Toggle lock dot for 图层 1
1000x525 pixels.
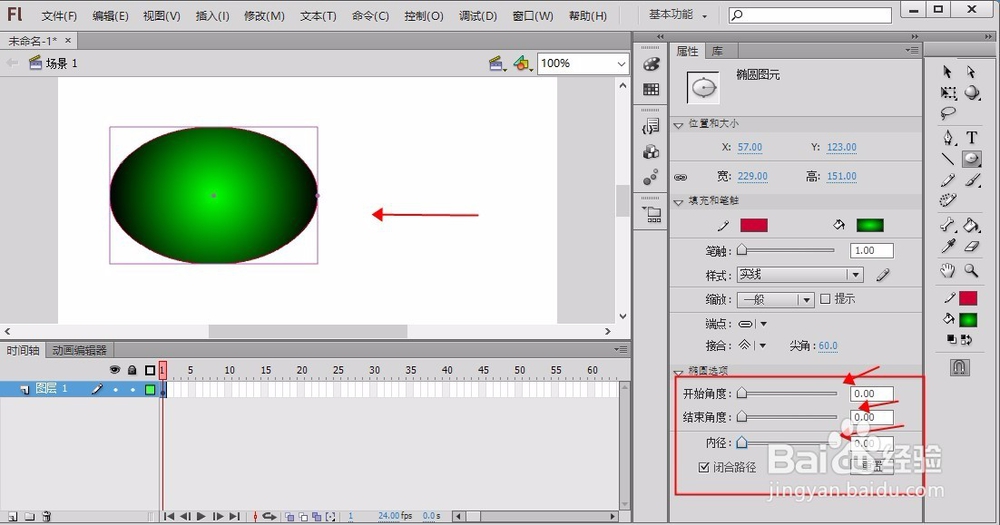(x=133, y=389)
